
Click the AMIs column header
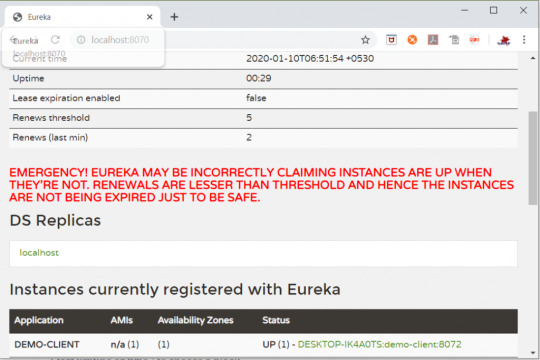[x=122, y=320]
